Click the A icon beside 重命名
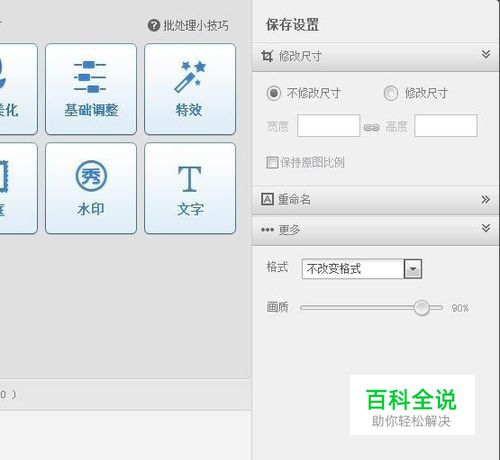The image size is (500, 460). (267, 199)
